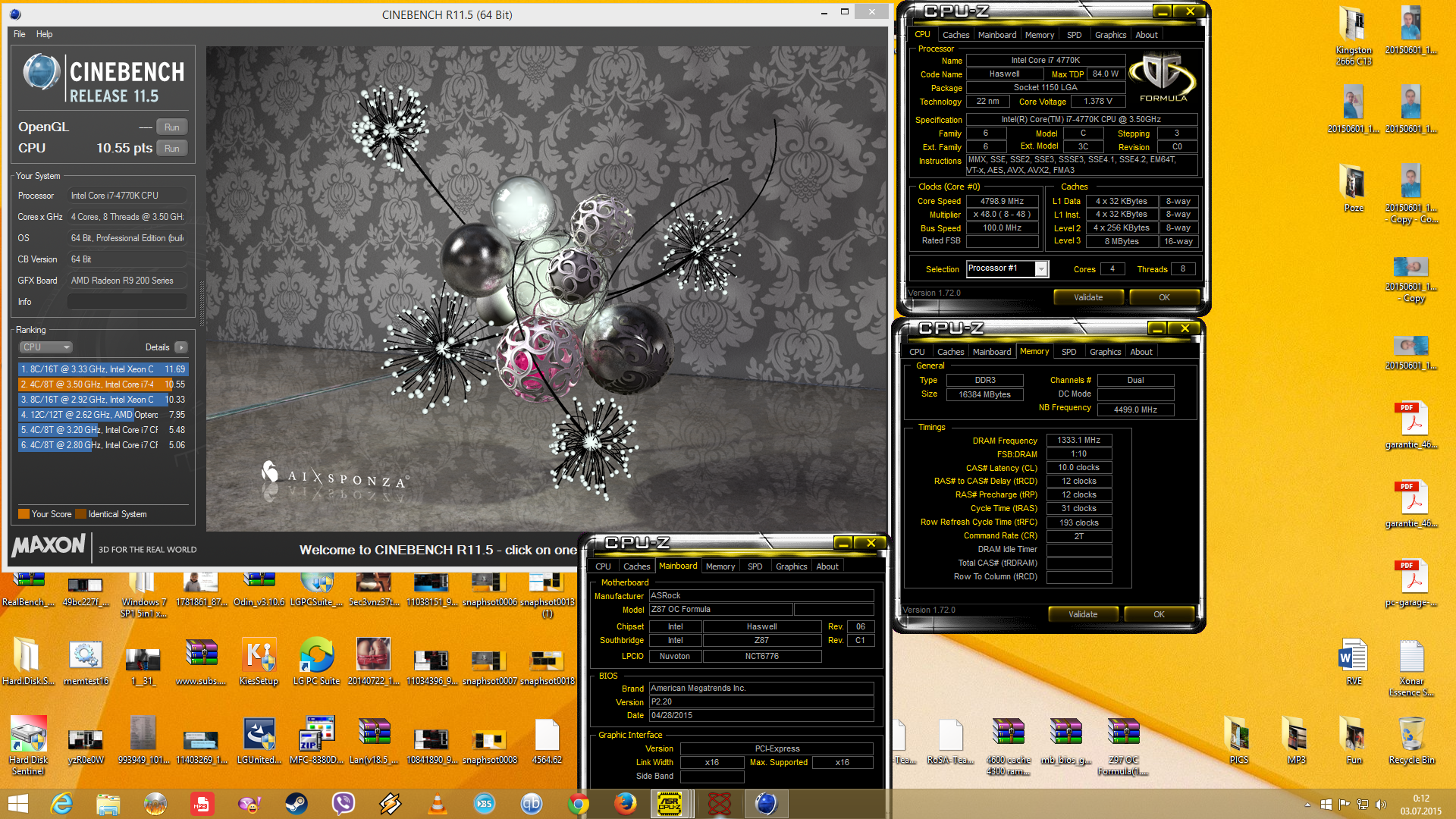Open the Help menu in Cinebench
The width and height of the screenshot is (1456, 819).
click(45, 34)
